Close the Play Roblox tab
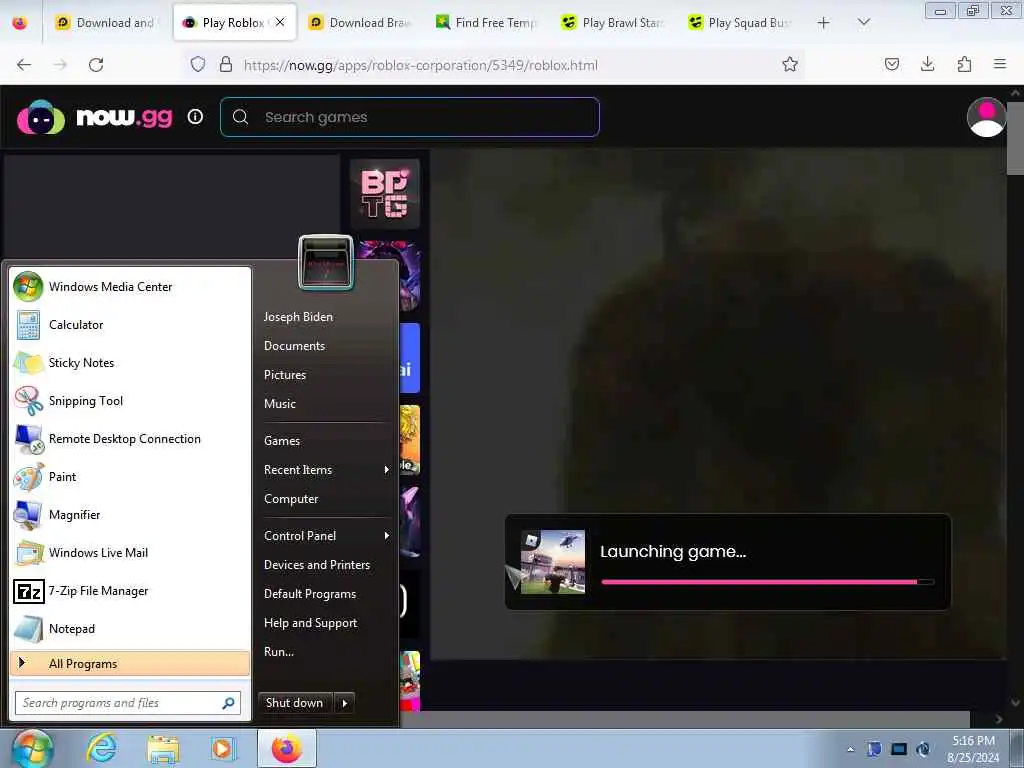 [x=280, y=22]
